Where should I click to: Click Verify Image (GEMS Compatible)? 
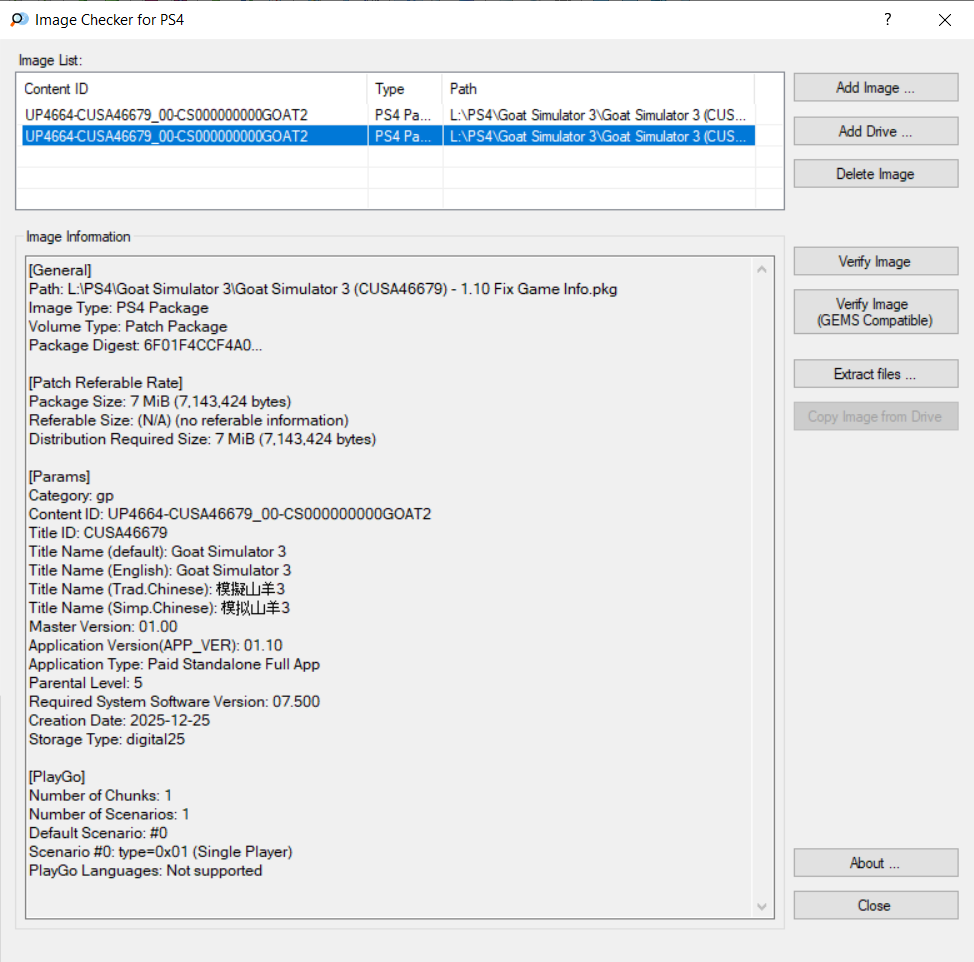pyautogui.click(x=875, y=312)
